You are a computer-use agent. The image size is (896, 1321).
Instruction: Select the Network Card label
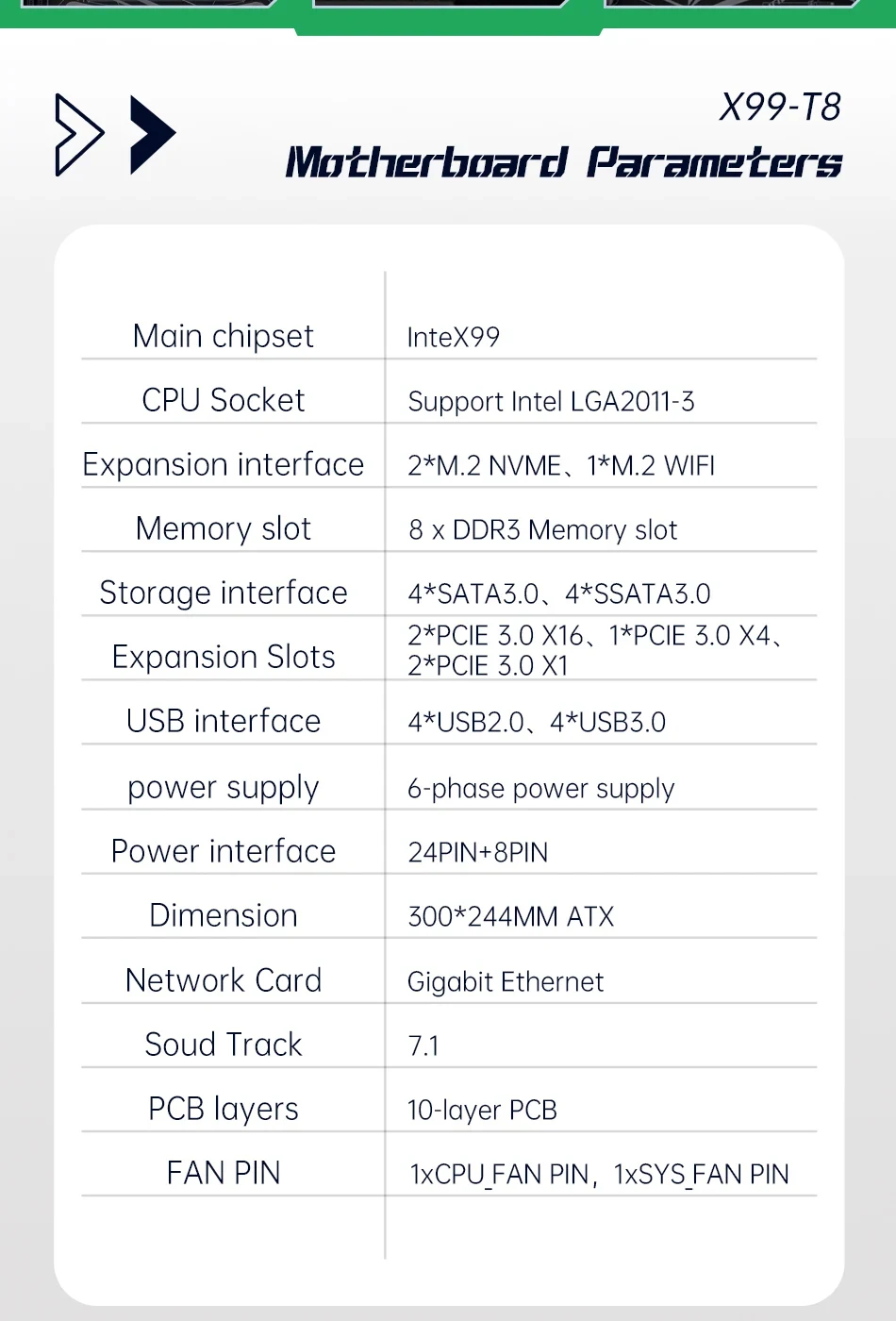[224, 981]
